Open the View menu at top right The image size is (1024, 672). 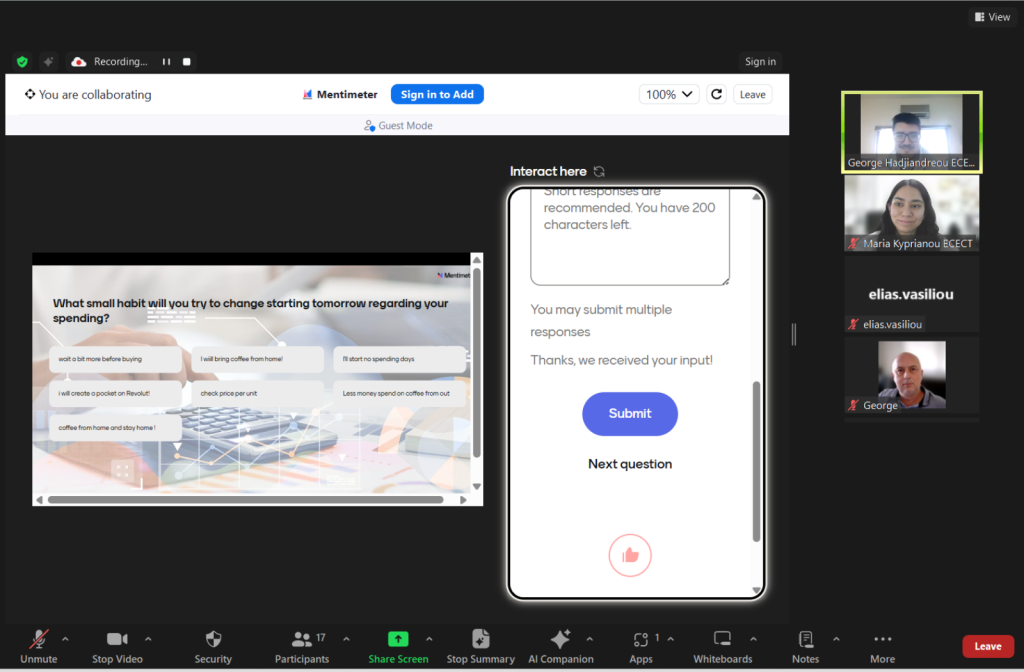click(991, 17)
